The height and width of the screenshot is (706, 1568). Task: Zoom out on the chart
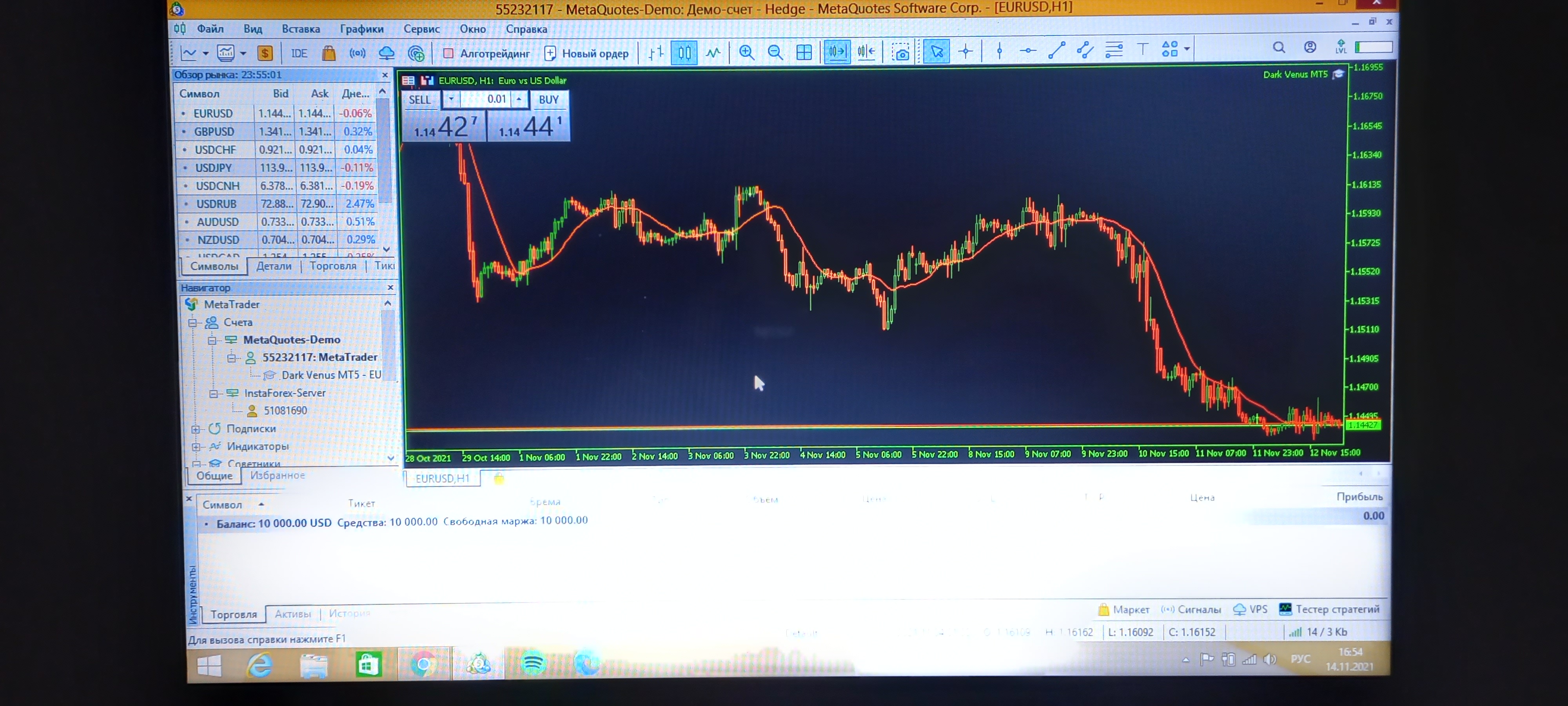click(x=775, y=53)
